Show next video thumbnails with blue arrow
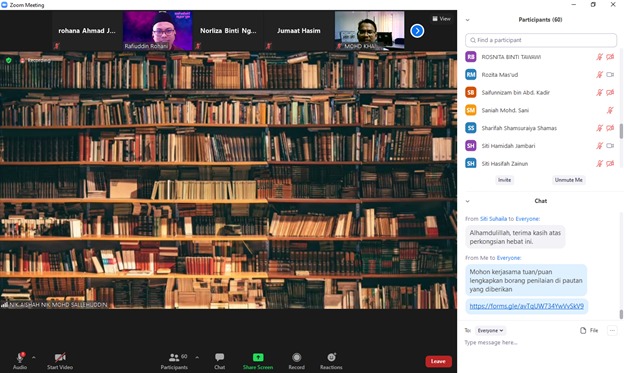Screen dimensions: 624x373 pos(417,31)
